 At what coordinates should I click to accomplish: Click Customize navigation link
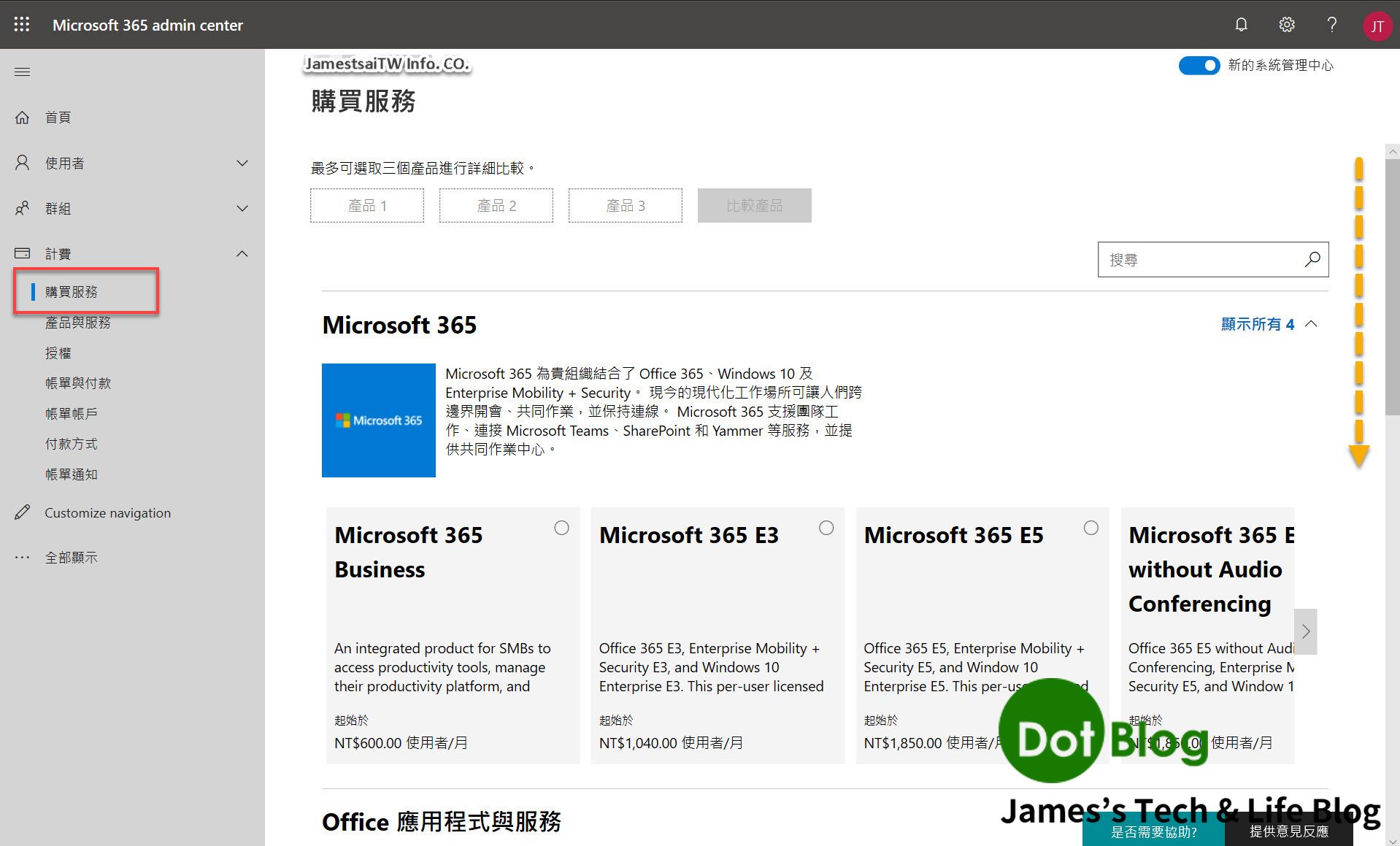coord(107,512)
